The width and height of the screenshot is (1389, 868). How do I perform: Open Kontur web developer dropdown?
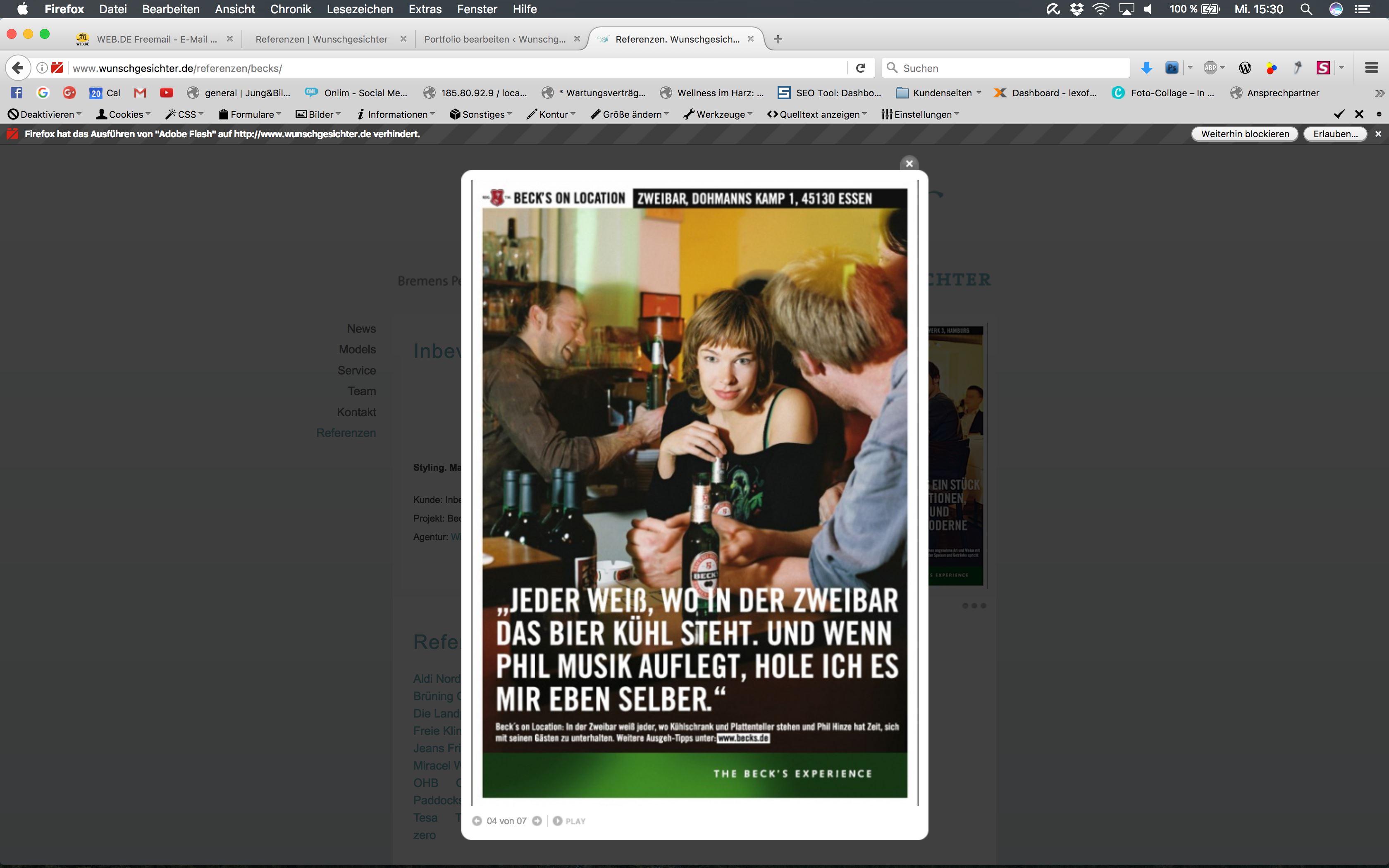click(x=551, y=114)
